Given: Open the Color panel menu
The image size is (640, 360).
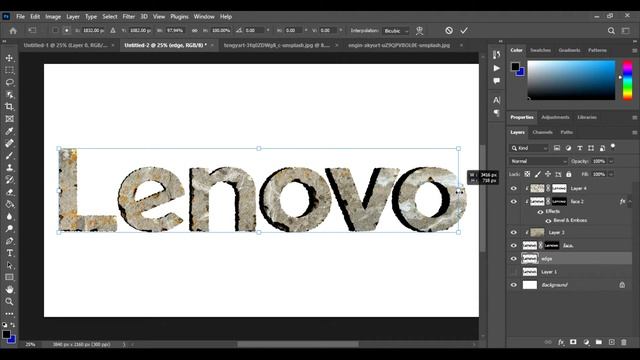Looking at the screenshot, I should click(634, 50).
